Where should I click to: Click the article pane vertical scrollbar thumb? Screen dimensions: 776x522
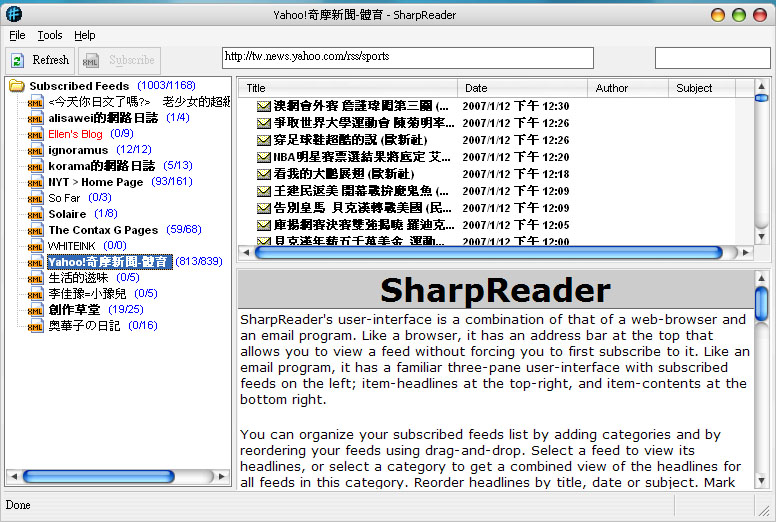tap(762, 304)
